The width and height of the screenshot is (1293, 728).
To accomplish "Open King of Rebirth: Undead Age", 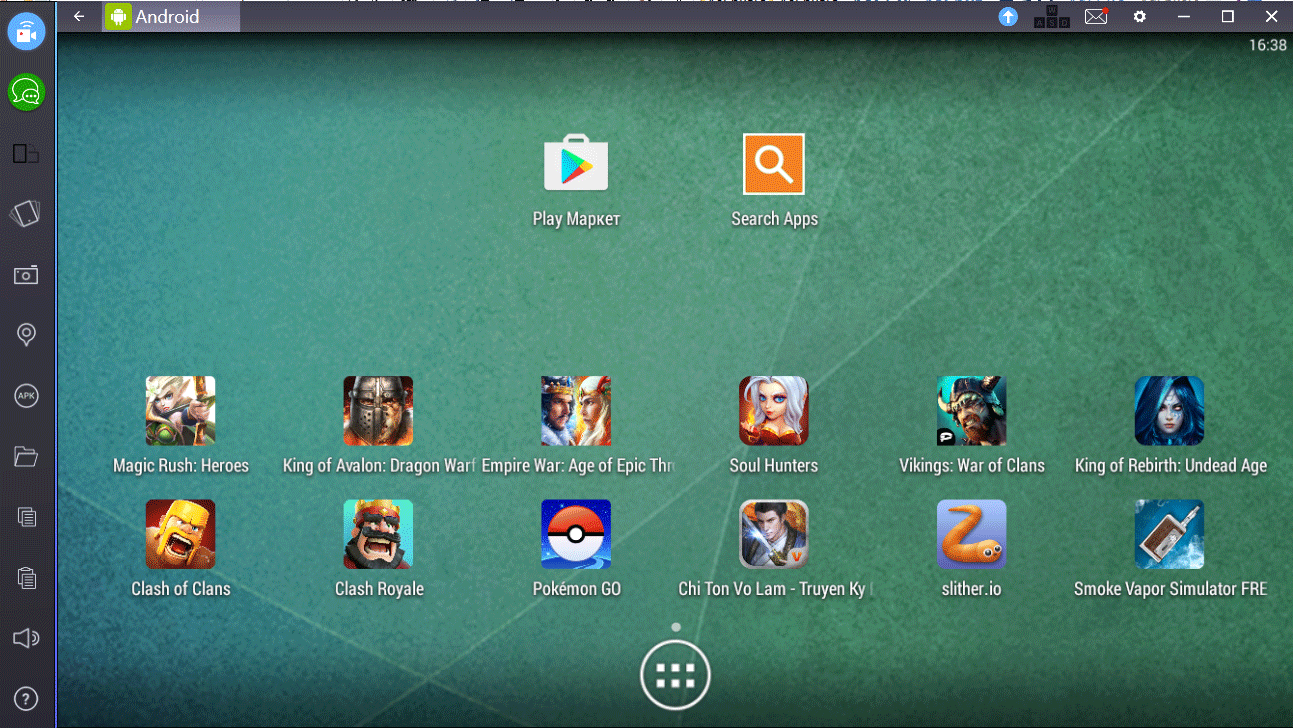I will 1169,410.
